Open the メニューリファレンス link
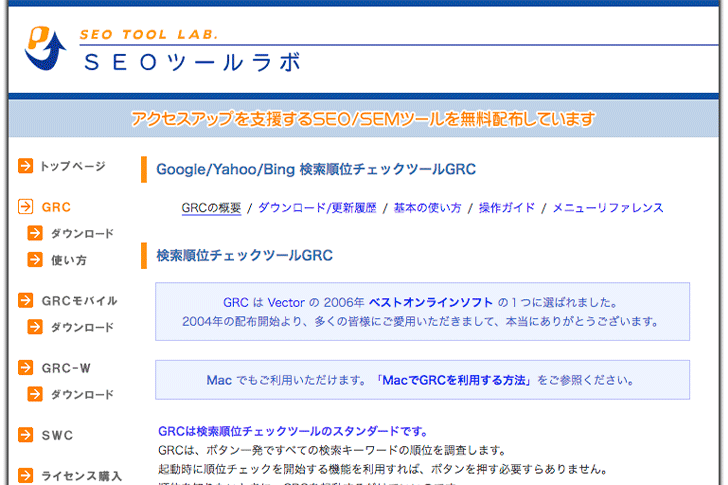Viewport: 728px width, 485px height. (608, 208)
